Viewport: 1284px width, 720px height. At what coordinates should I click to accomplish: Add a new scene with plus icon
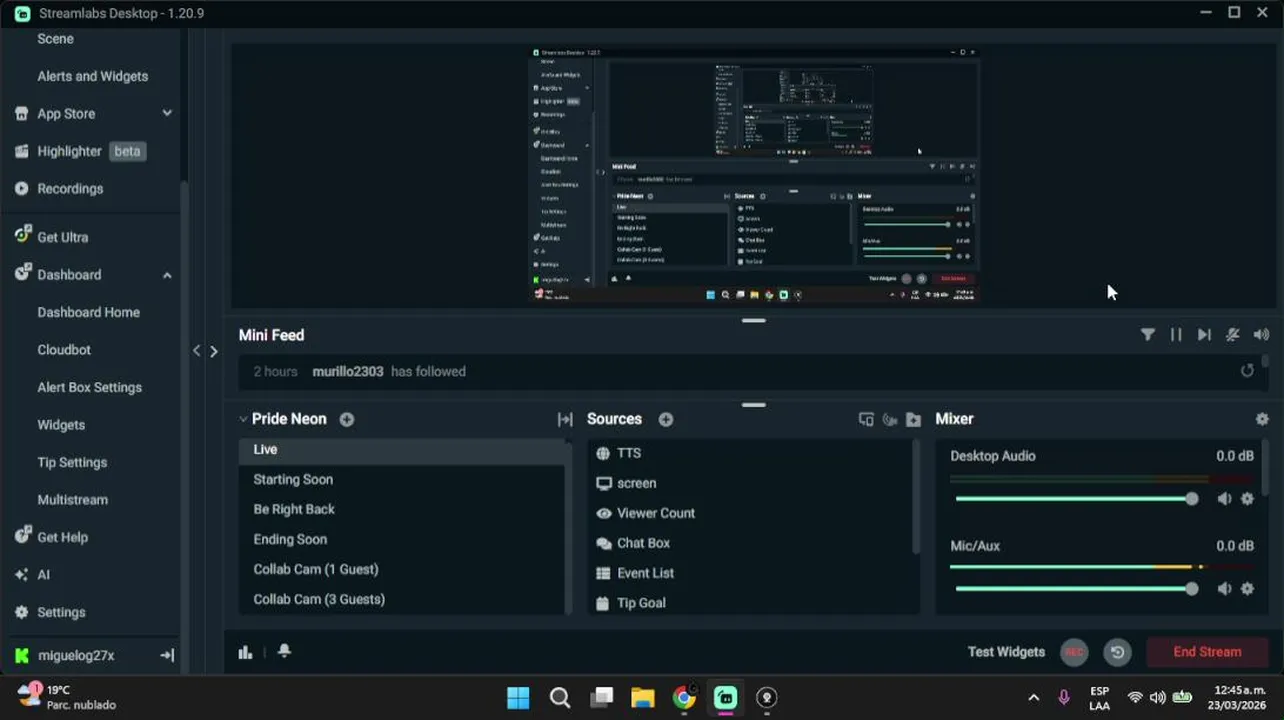(347, 419)
